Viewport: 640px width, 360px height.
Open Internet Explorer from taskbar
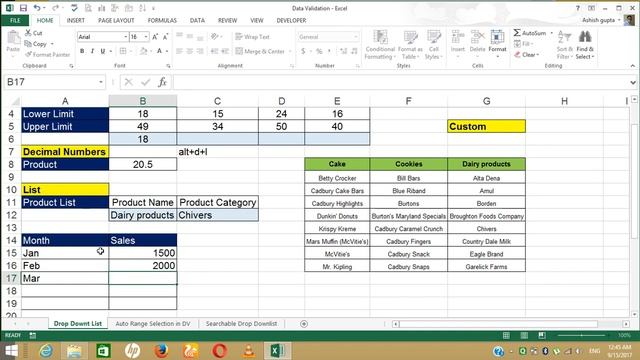pos(46,351)
